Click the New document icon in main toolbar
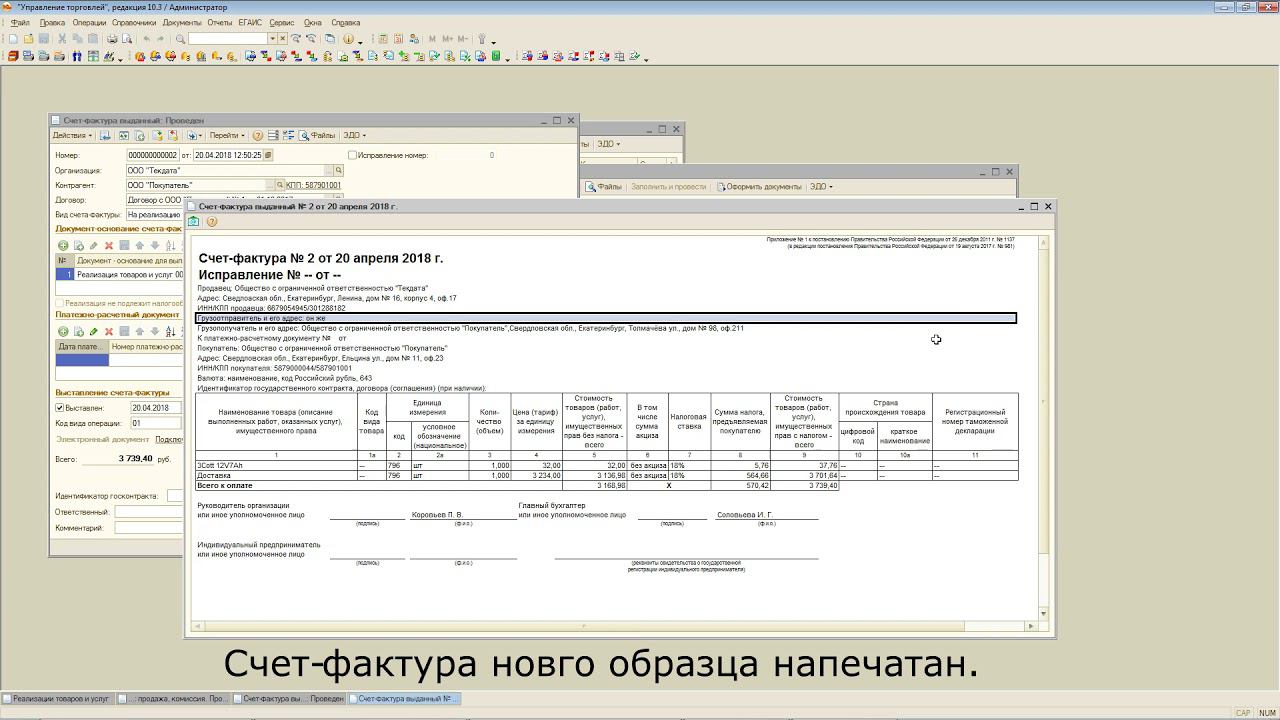The height and width of the screenshot is (720, 1280). (x=14, y=39)
